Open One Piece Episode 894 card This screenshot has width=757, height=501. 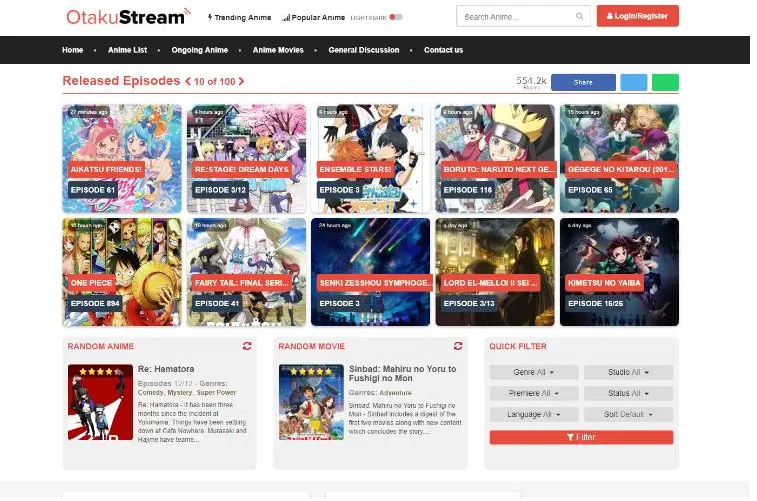[122, 272]
